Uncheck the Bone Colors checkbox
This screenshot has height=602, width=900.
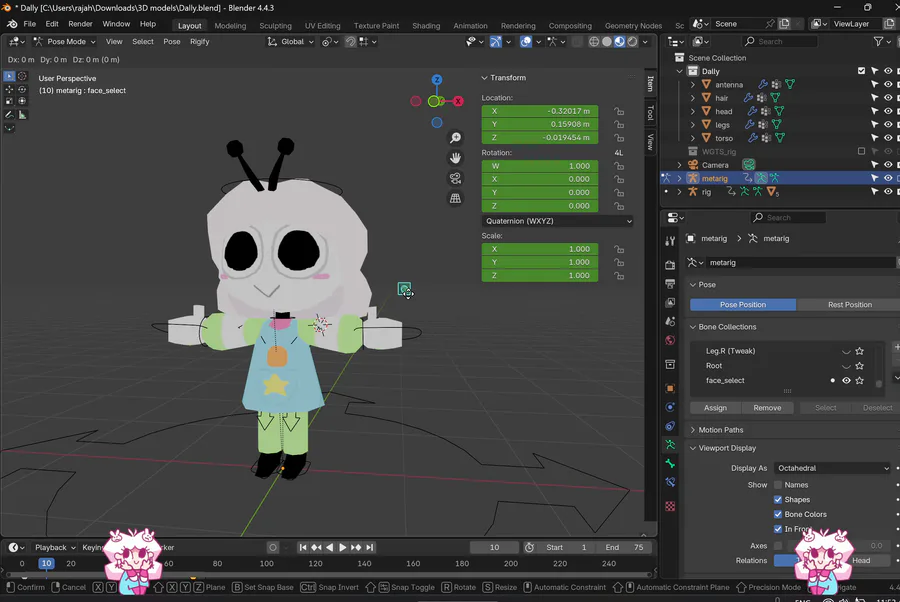pyautogui.click(x=778, y=515)
